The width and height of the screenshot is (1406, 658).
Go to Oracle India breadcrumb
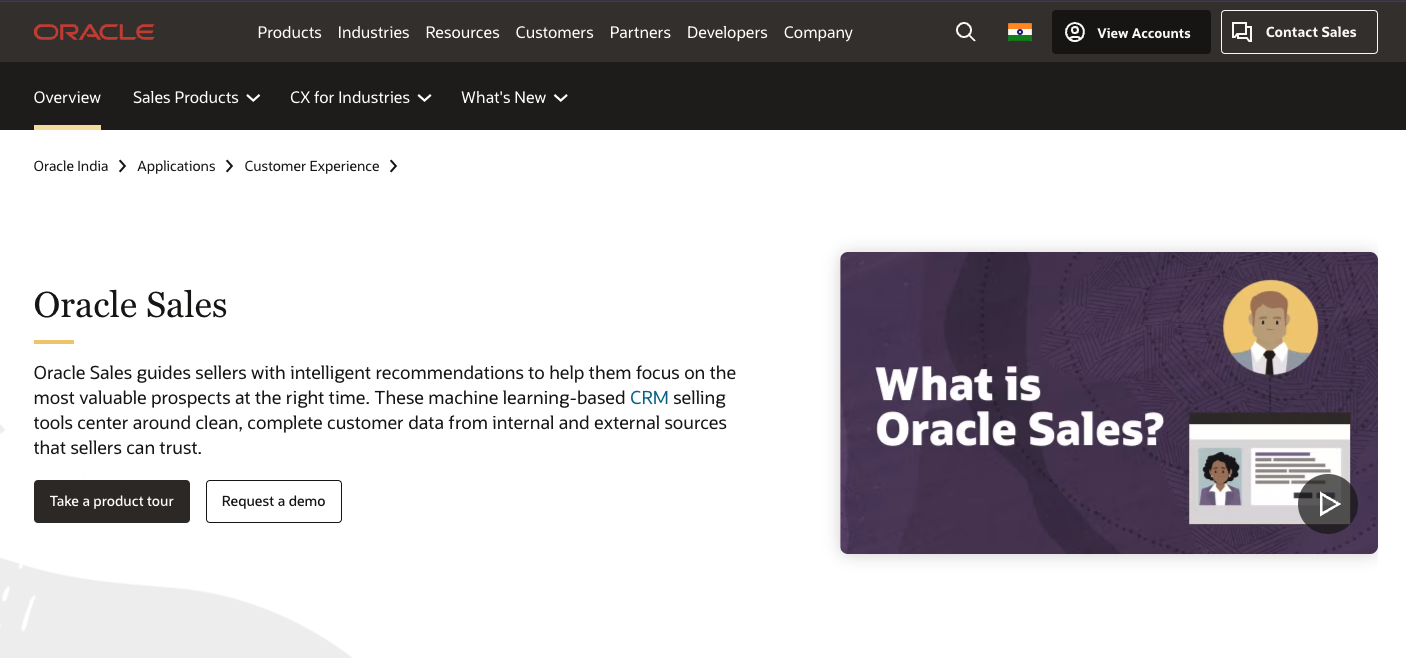pos(71,166)
